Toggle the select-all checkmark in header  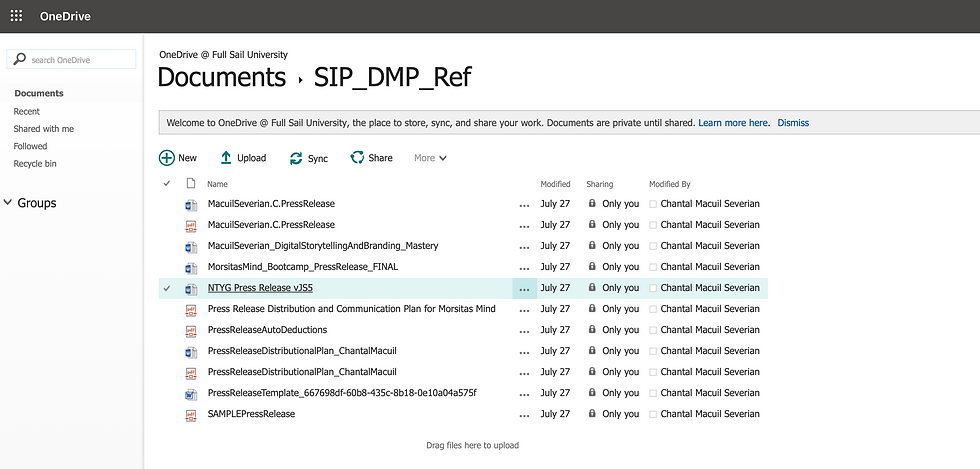coord(166,183)
